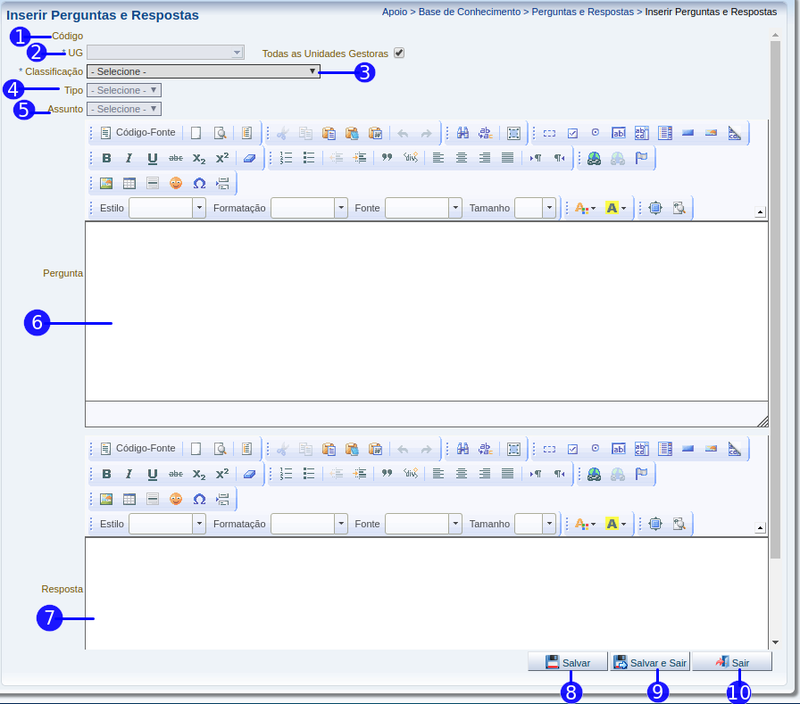This screenshot has height=704, width=800.
Task: Click the insert image icon in Pergunta editor
Action: tap(106, 184)
